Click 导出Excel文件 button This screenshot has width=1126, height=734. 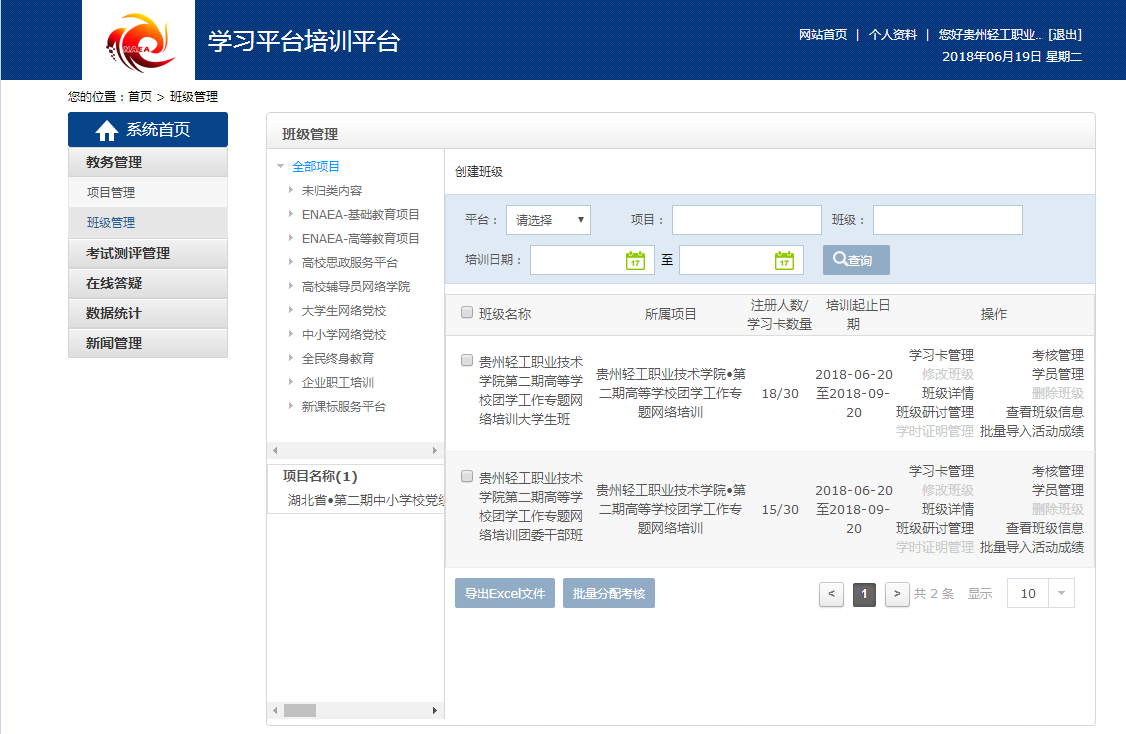click(505, 593)
